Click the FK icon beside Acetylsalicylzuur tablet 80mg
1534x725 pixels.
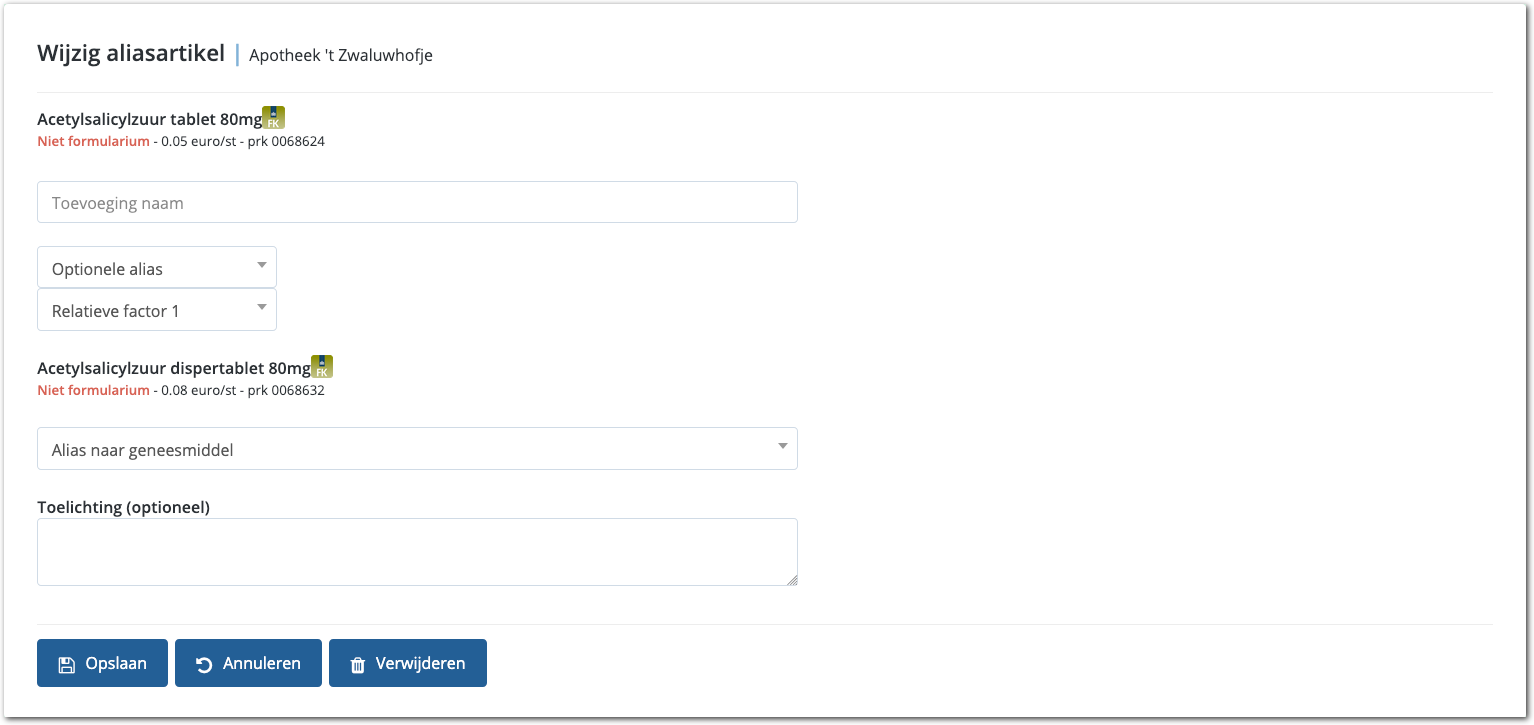click(273, 117)
